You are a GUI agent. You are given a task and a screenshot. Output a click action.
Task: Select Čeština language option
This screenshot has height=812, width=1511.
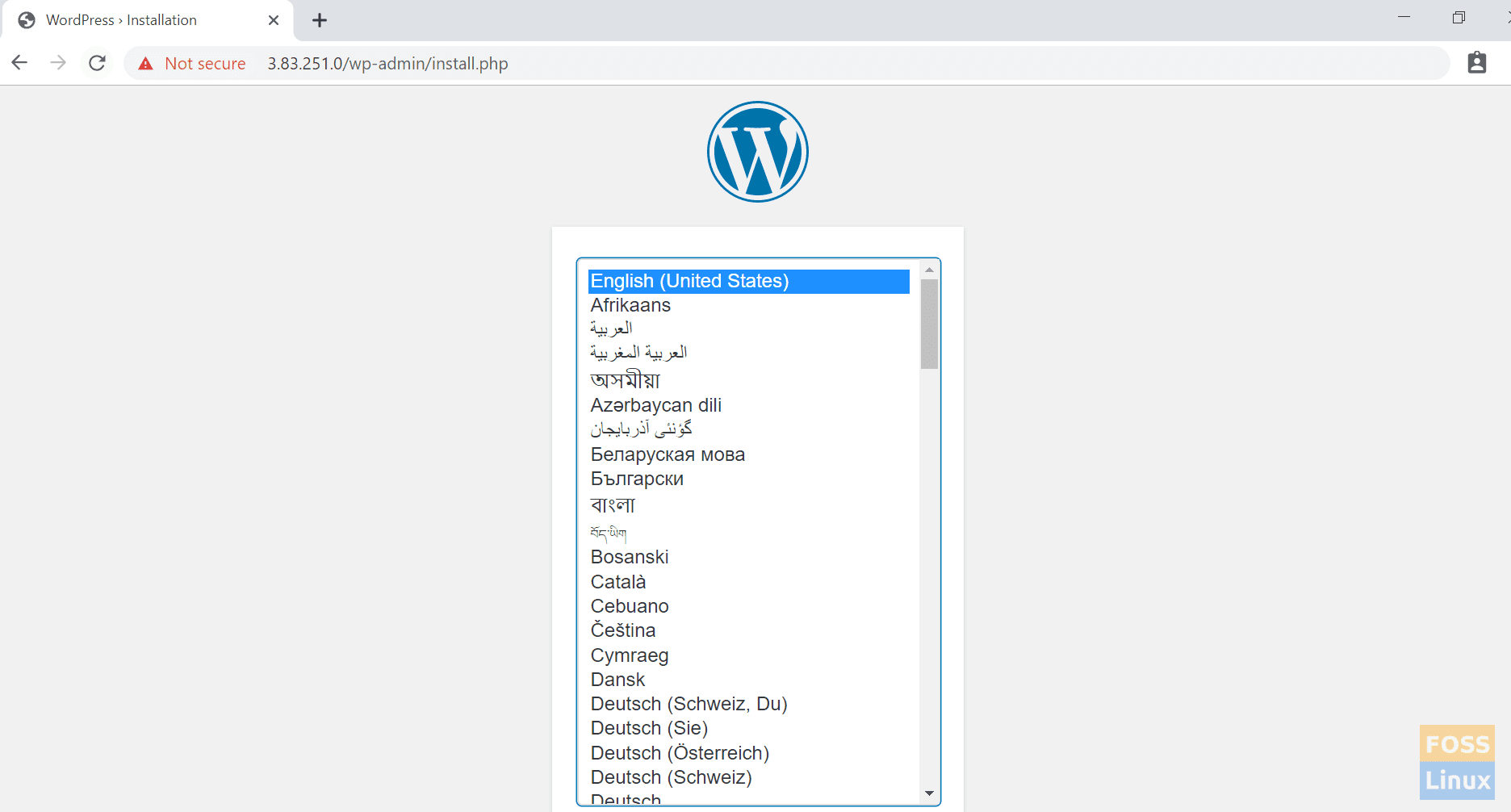[x=749, y=630]
